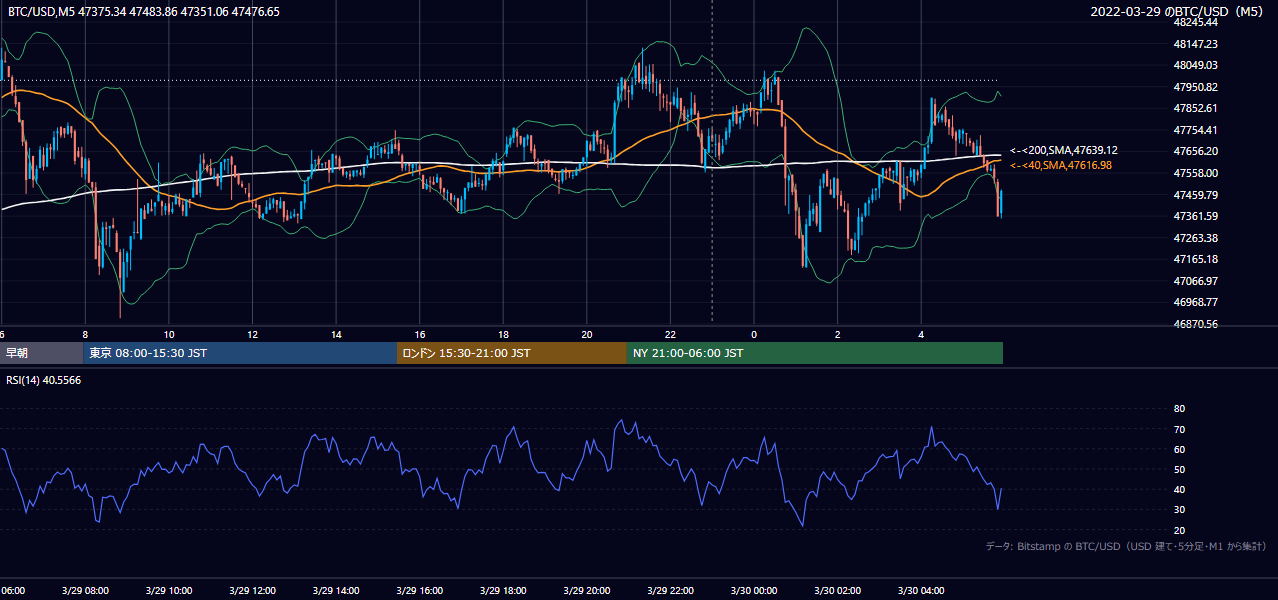Image resolution: width=1278 pixels, height=600 pixels.
Task: Click hour label 14 under price chart
Action: 336,334
